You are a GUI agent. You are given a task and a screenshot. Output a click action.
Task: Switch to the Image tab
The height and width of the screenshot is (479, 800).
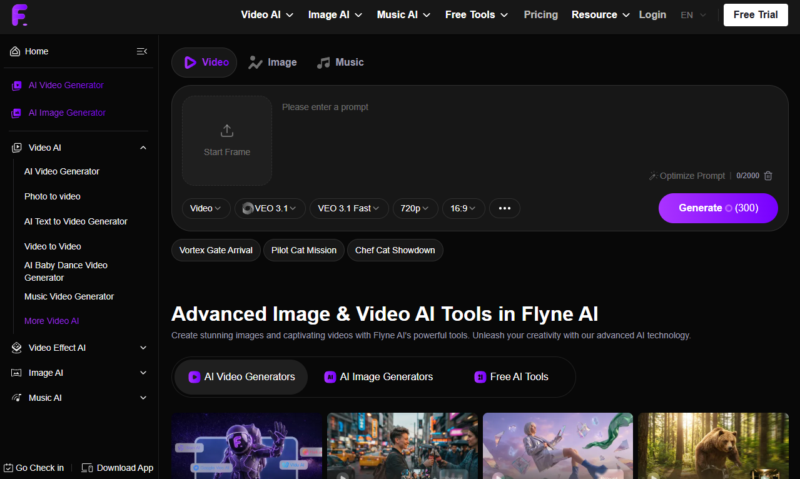[272, 62]
